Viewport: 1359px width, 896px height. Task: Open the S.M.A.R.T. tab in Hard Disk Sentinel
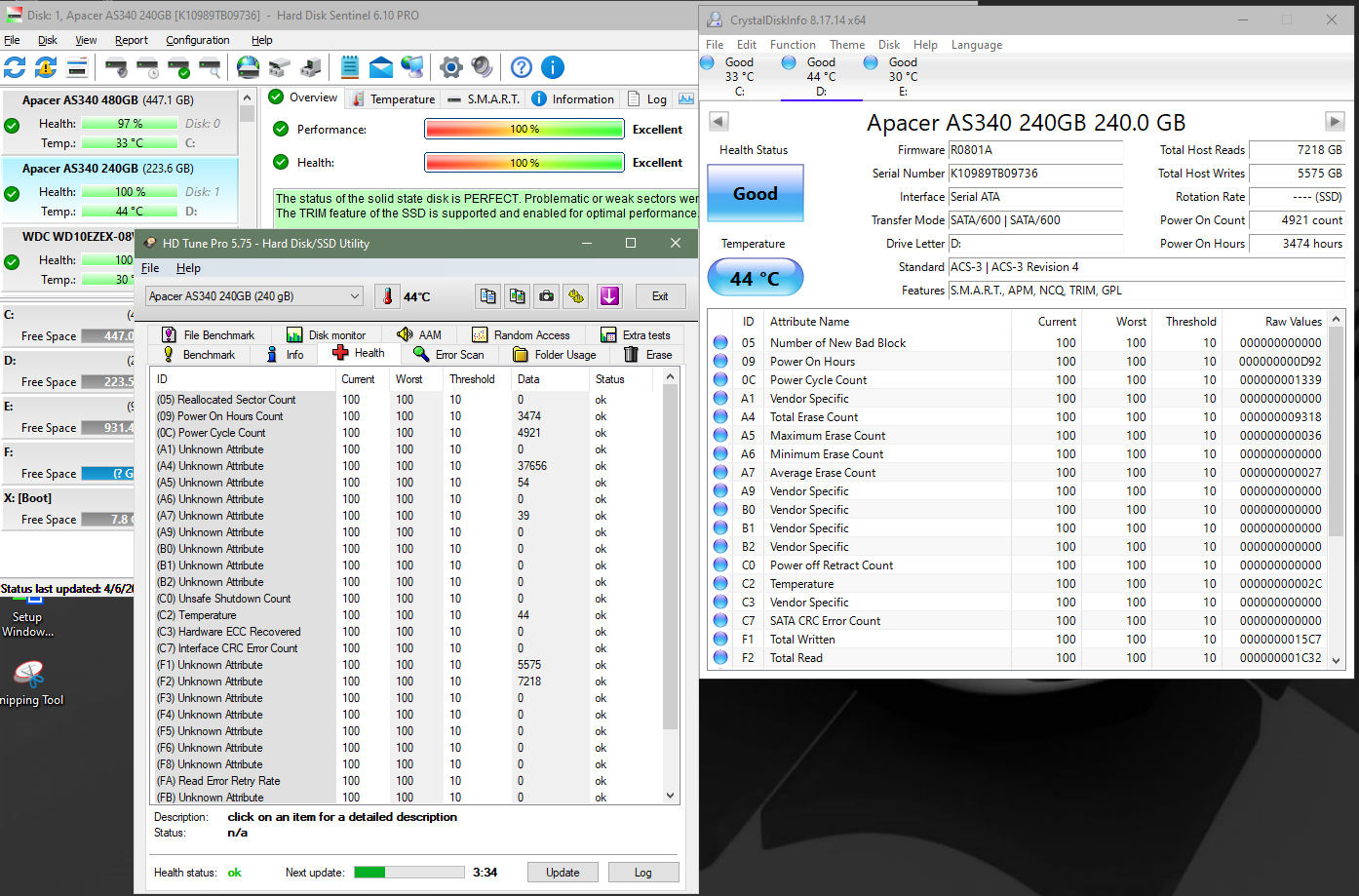click(x=485, y=99)
